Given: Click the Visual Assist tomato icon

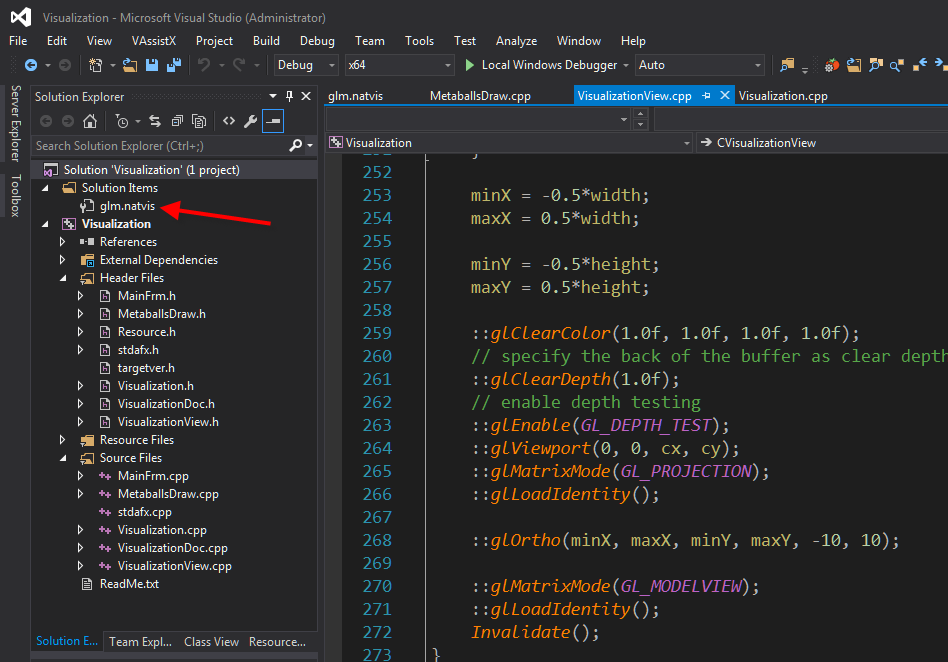Looking at the screenshot, I should pos(832,65).
